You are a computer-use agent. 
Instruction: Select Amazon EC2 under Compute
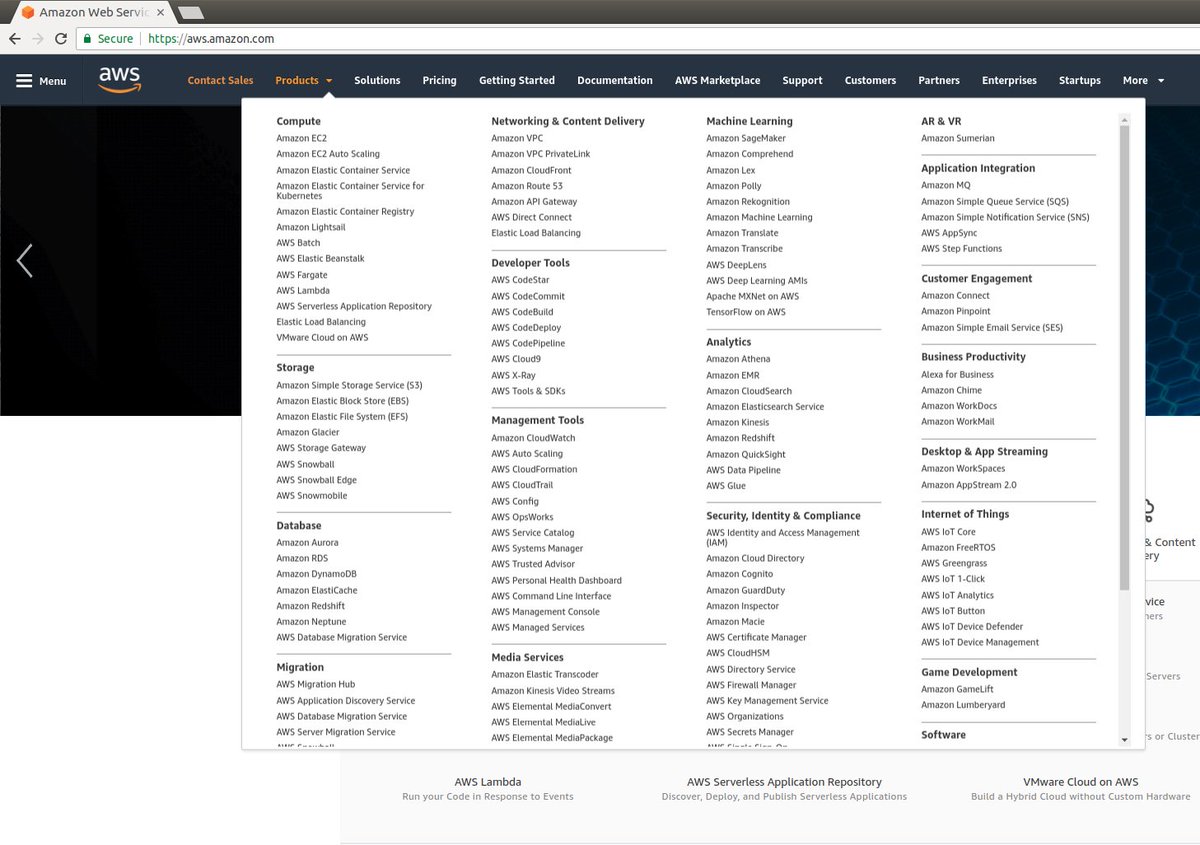(301, 138)
